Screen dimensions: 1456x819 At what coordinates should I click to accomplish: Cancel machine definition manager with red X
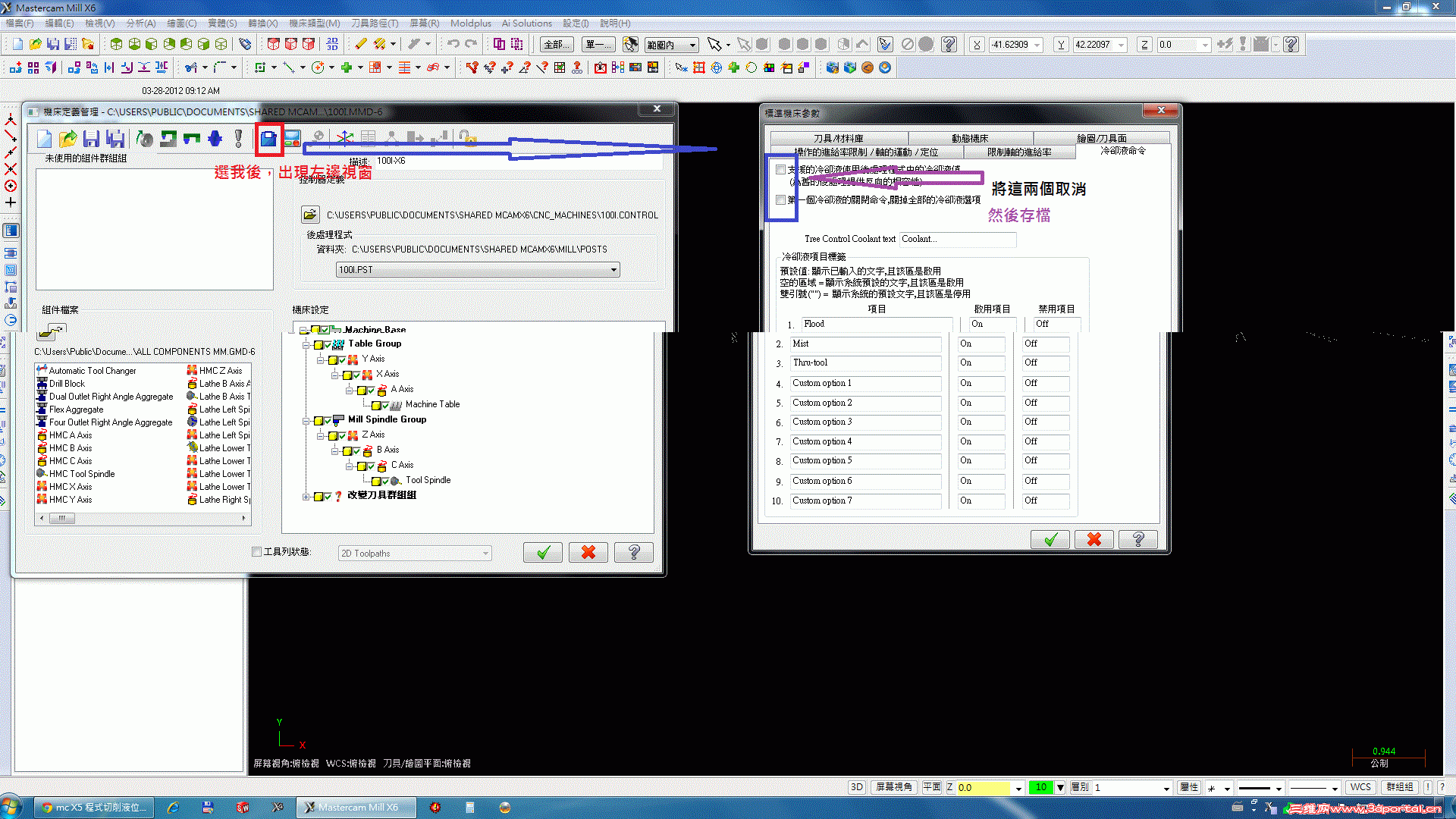588,553
